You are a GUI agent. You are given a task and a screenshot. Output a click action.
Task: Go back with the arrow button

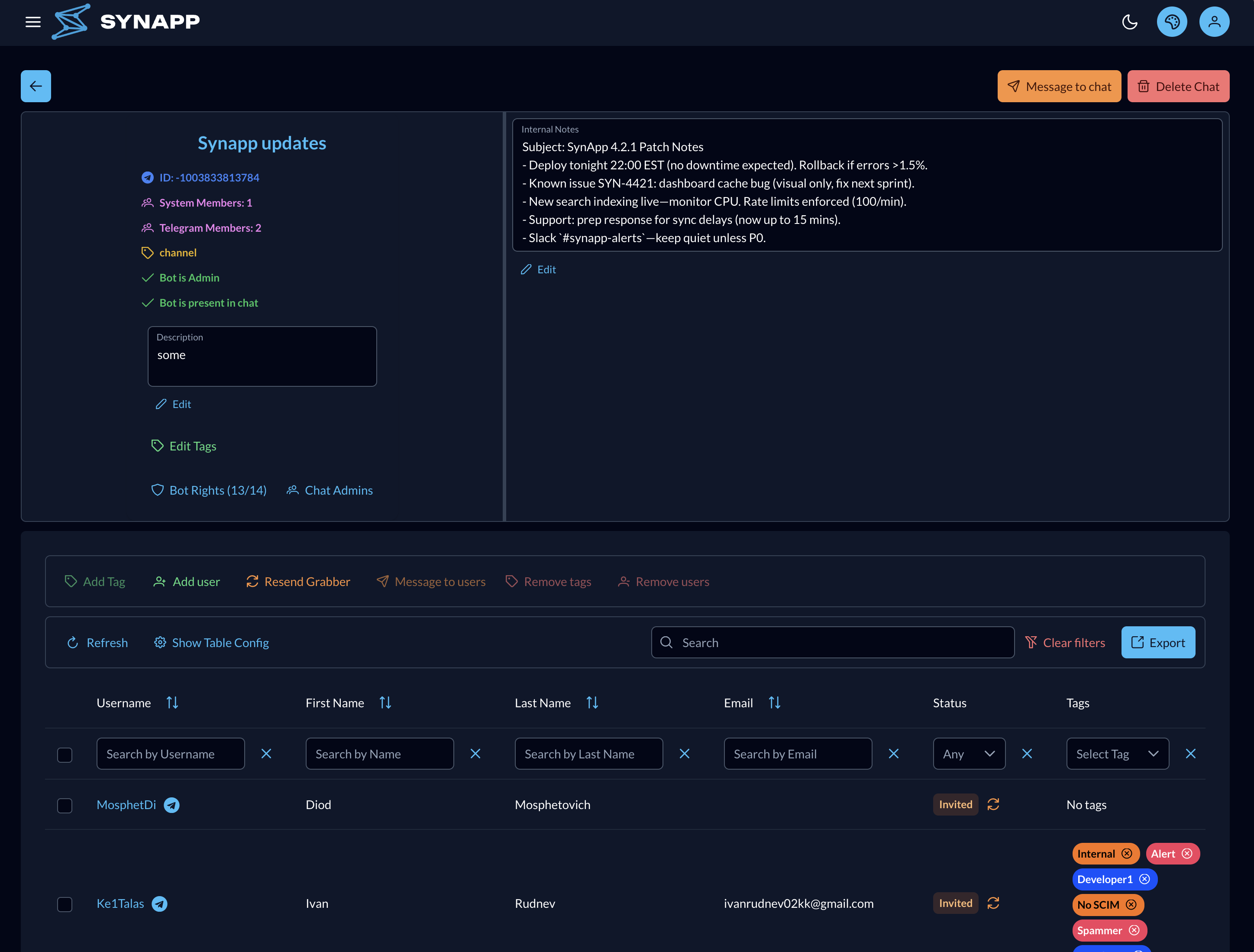tap(36, 86)
